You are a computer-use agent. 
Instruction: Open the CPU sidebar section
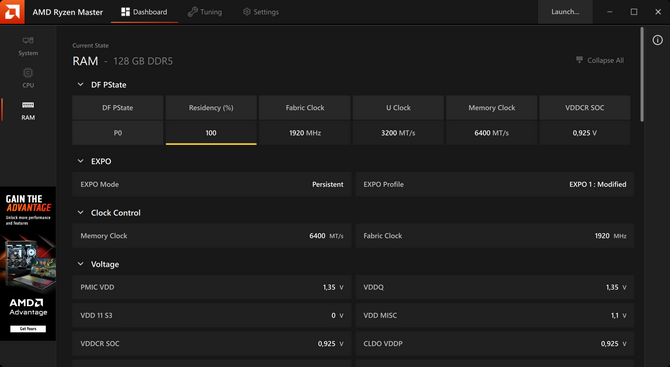coord(28,78)
